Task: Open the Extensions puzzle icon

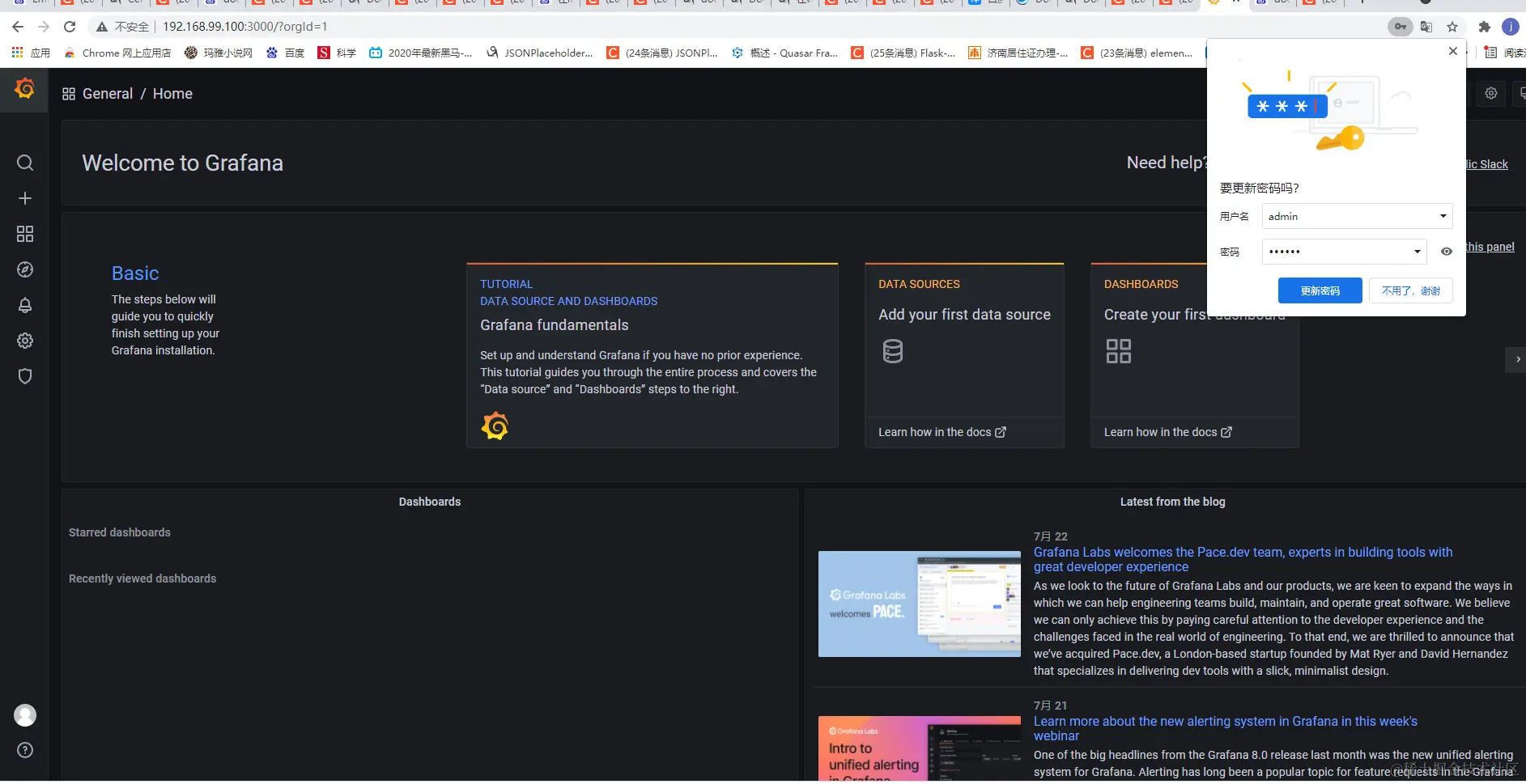Action: coord(1485,27)
